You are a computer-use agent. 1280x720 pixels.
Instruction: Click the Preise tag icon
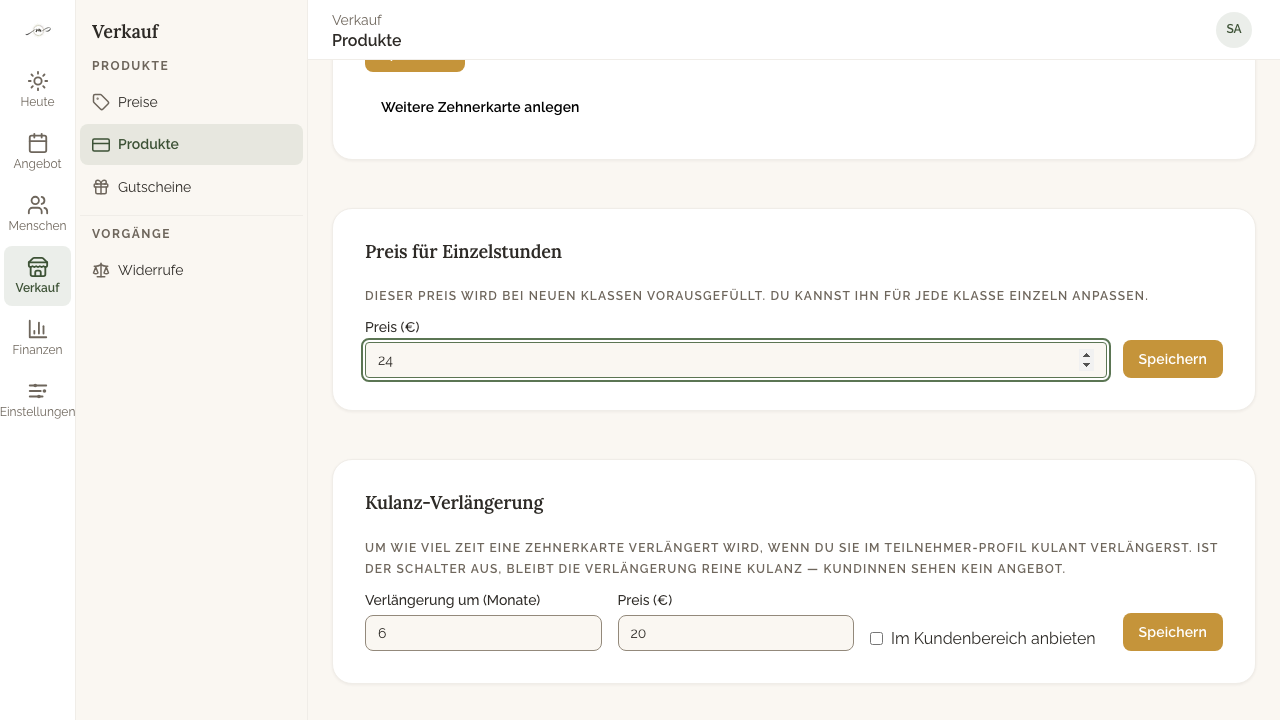pos(101,102)
